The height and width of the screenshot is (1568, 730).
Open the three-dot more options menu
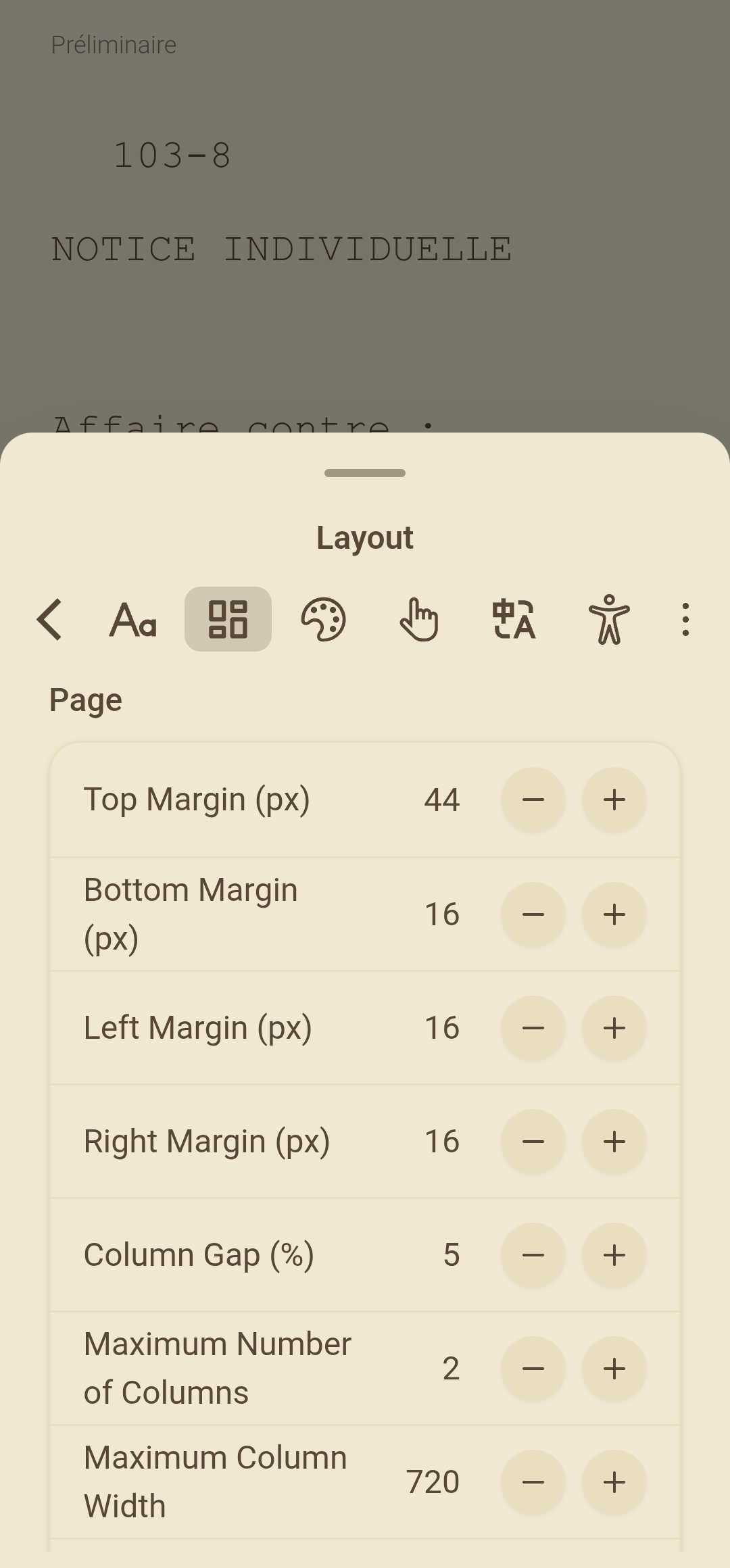coord(685,619)
